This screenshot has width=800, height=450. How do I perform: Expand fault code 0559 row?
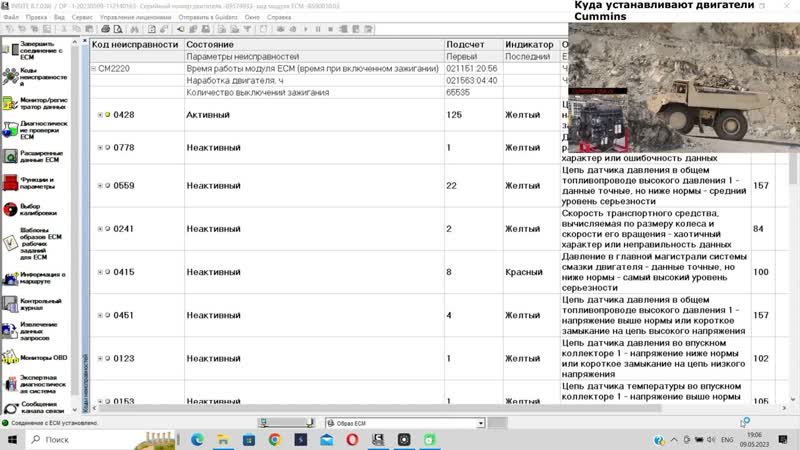point(100,186)
